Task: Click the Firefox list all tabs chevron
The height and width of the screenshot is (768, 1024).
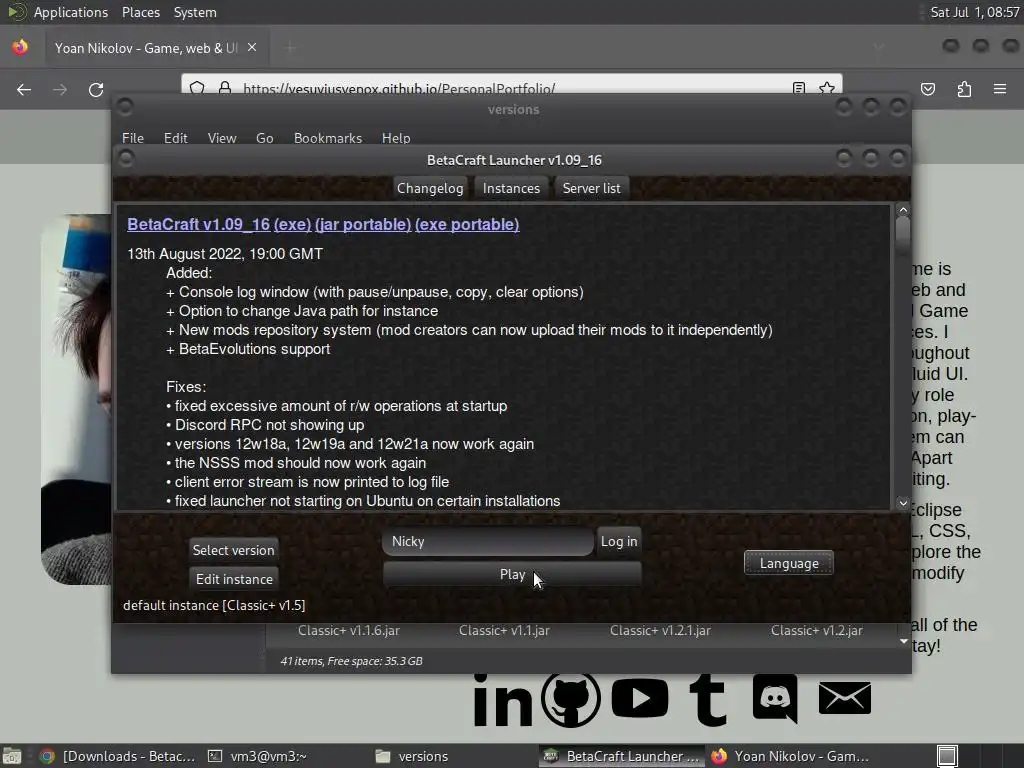Action: 879,46
